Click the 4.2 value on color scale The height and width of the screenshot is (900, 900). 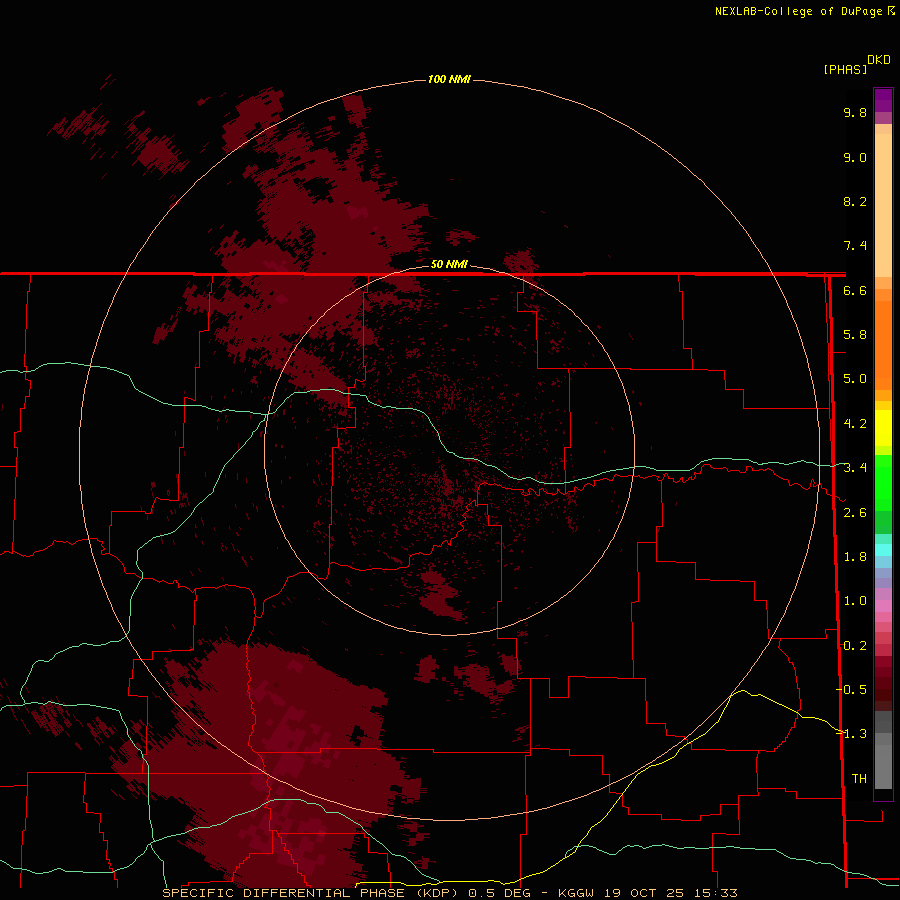[855, 424]
